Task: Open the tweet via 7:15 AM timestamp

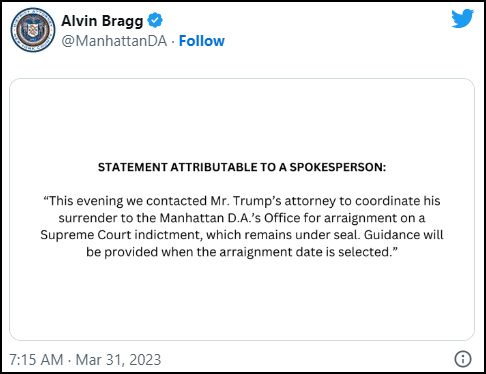Action: (36, 360)
